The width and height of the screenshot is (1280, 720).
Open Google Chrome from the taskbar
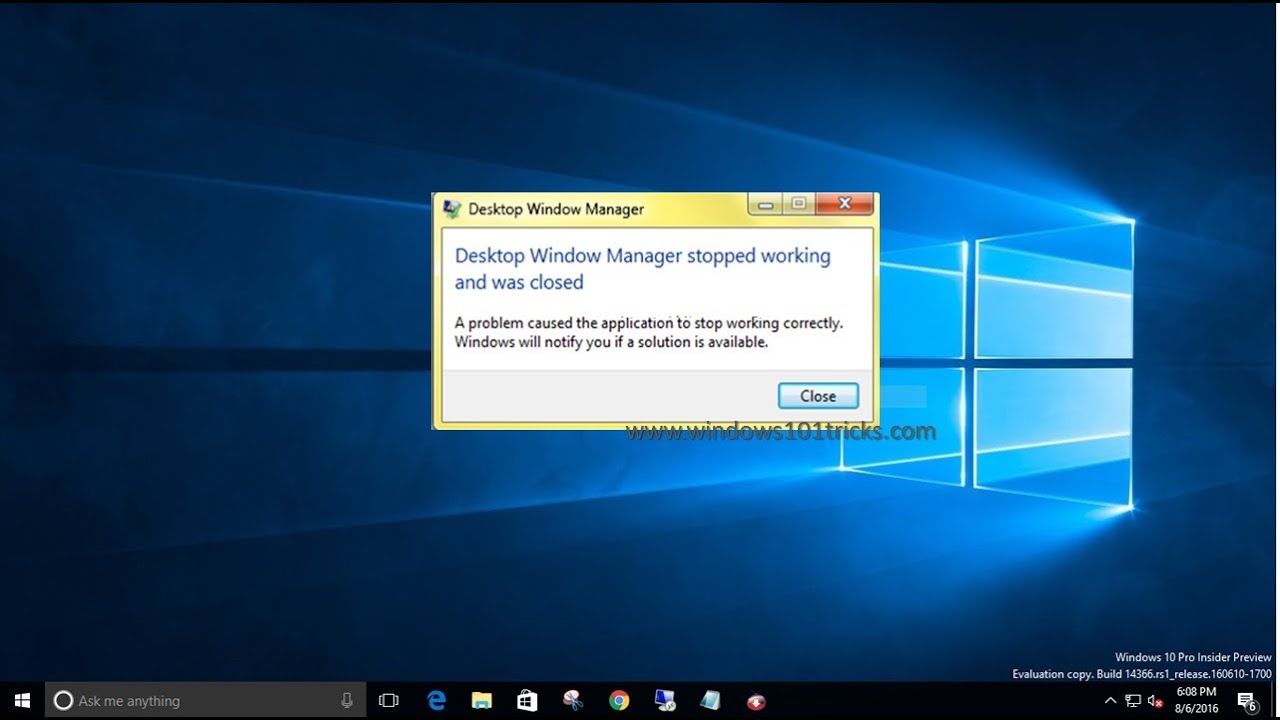(618, 701)
